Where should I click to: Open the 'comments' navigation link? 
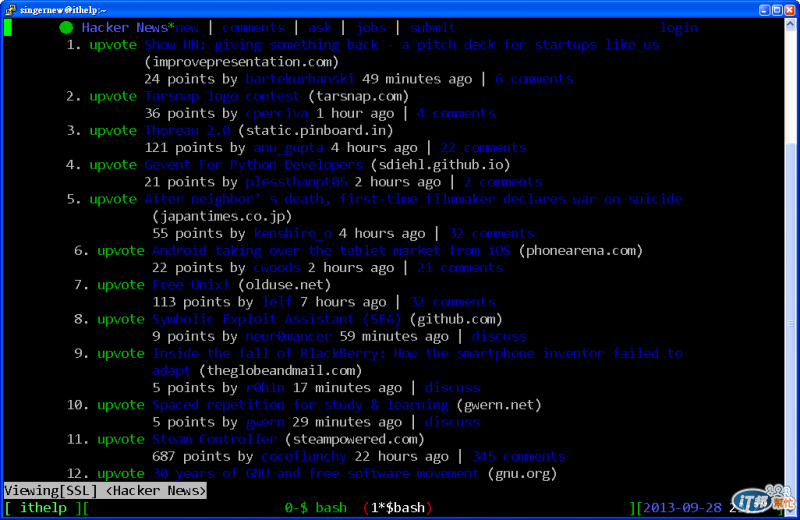tap(254, 28)
